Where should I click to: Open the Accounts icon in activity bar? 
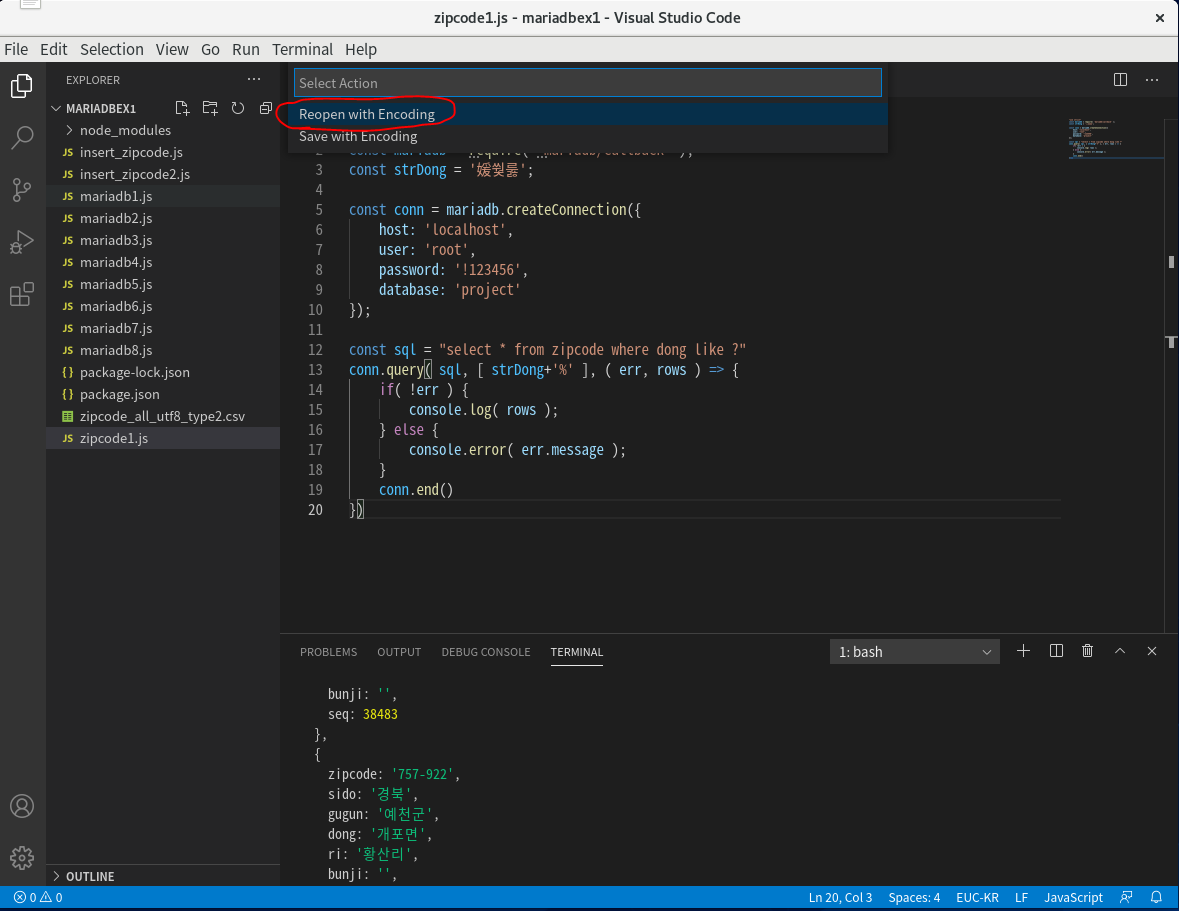(x=22, y=806)
